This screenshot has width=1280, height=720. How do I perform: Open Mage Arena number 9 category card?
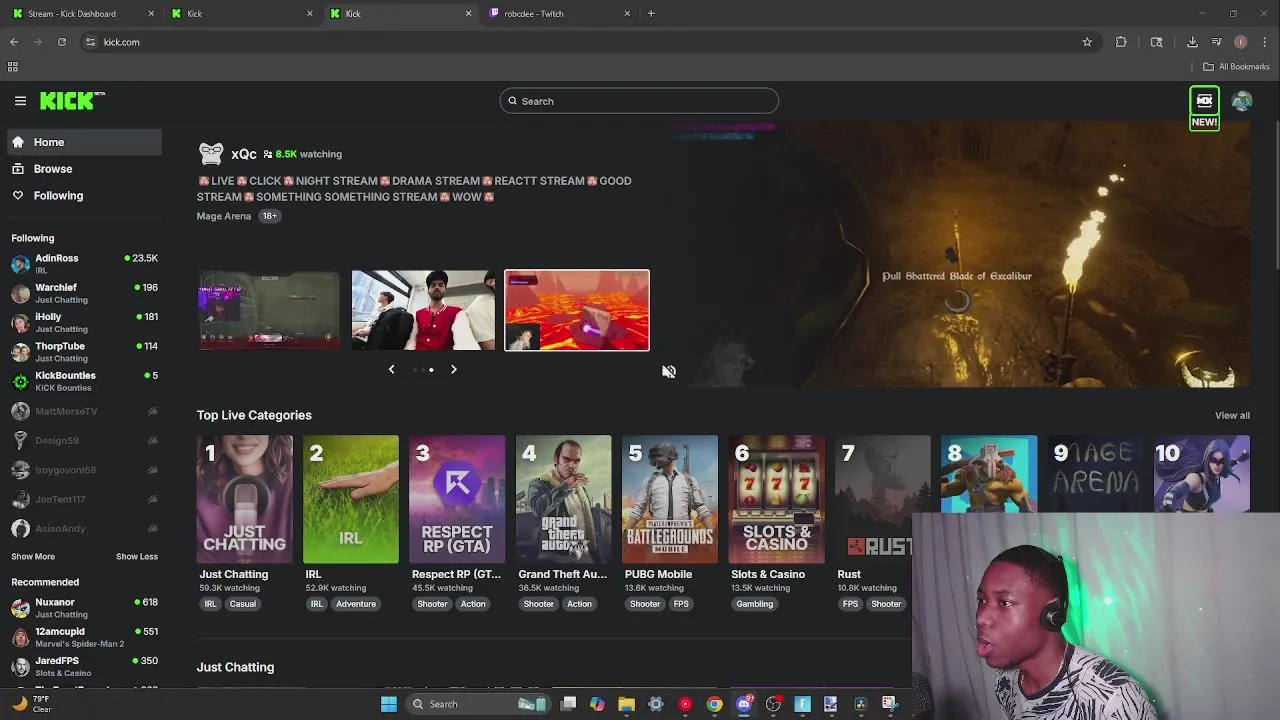1095,475
